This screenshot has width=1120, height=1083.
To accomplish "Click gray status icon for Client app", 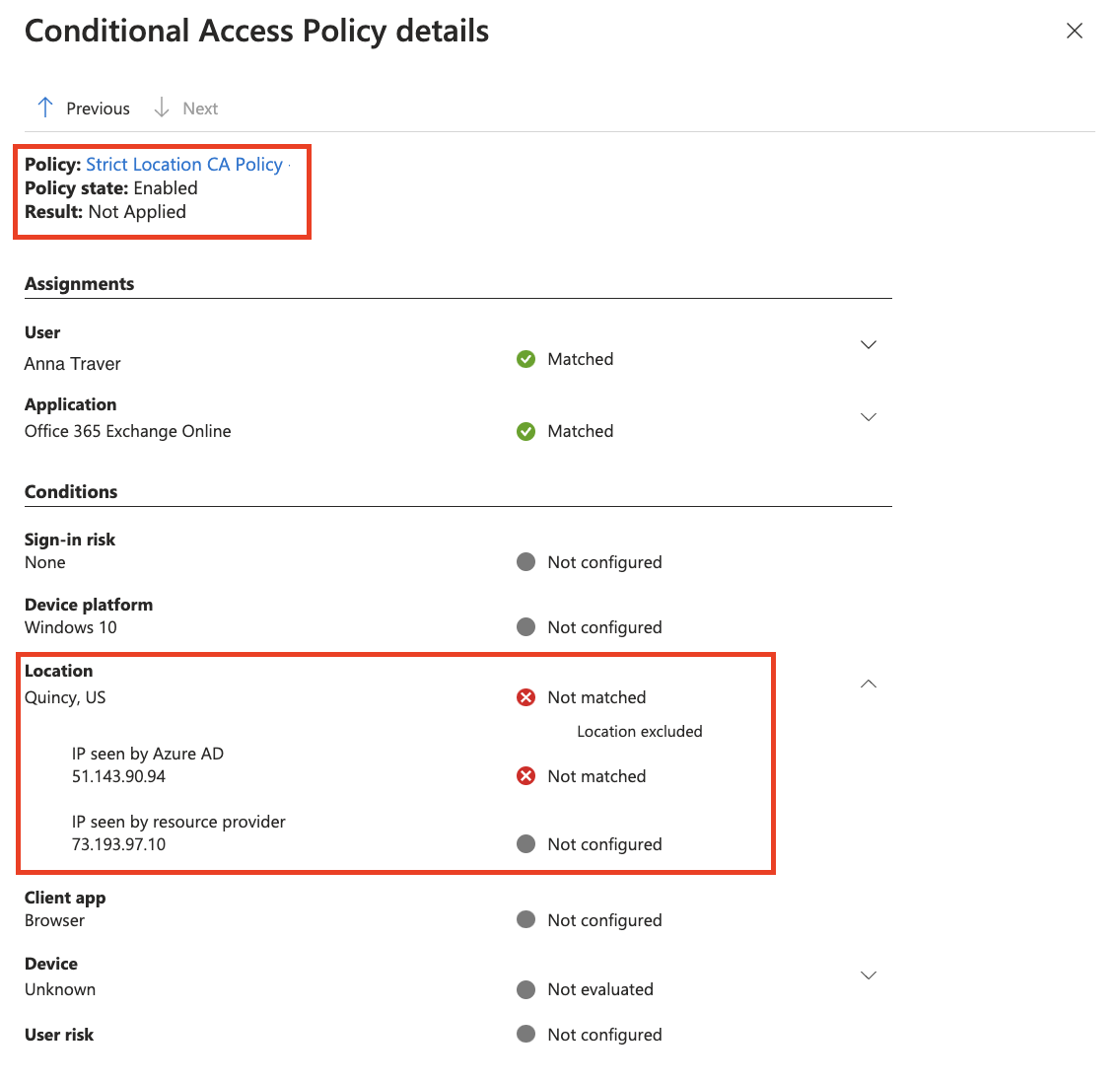I will [526, 920].
